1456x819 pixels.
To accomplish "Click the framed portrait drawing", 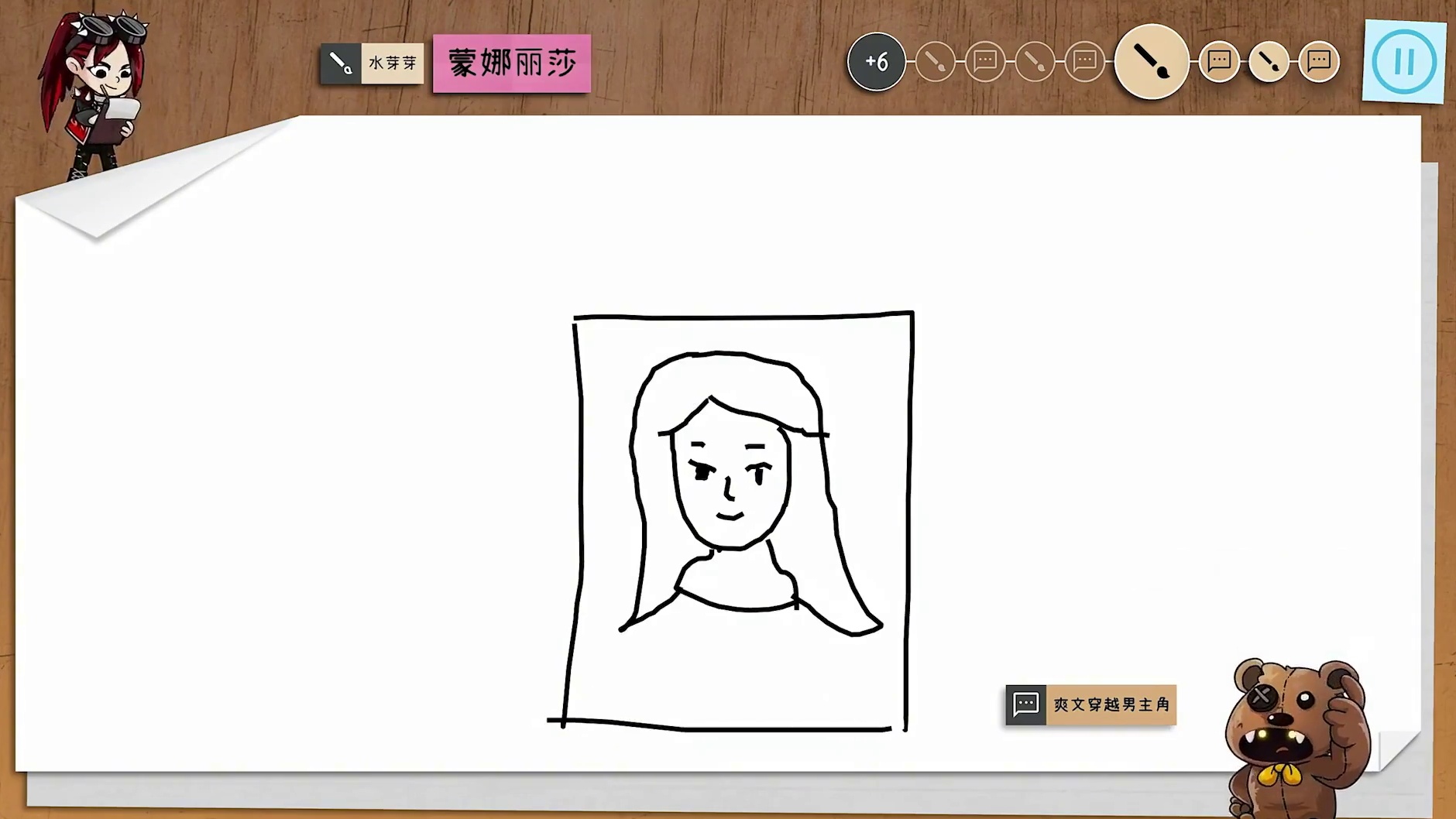I will coord(740,519).
